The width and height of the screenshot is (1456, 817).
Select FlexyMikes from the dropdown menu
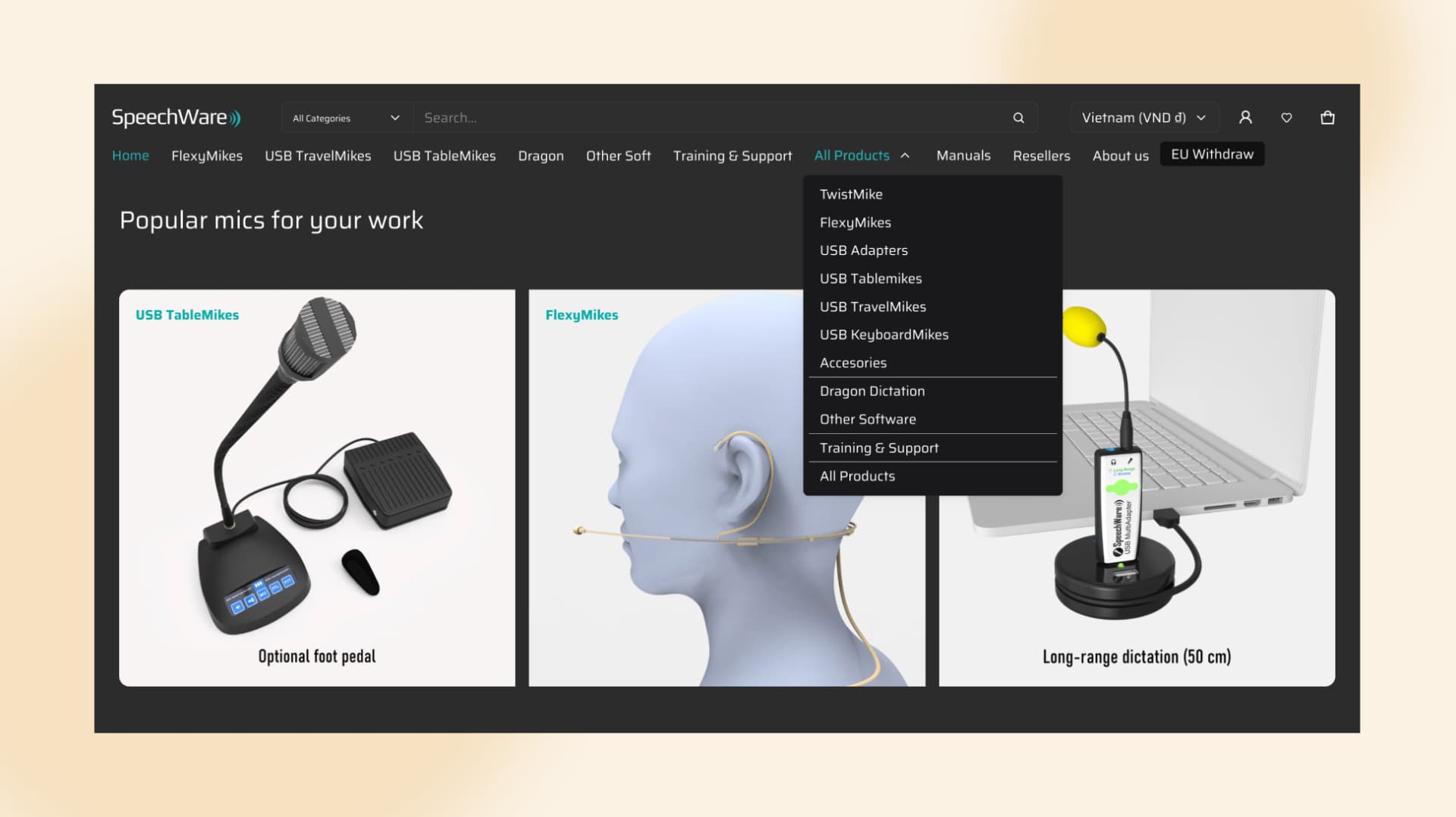coord(933,222)
